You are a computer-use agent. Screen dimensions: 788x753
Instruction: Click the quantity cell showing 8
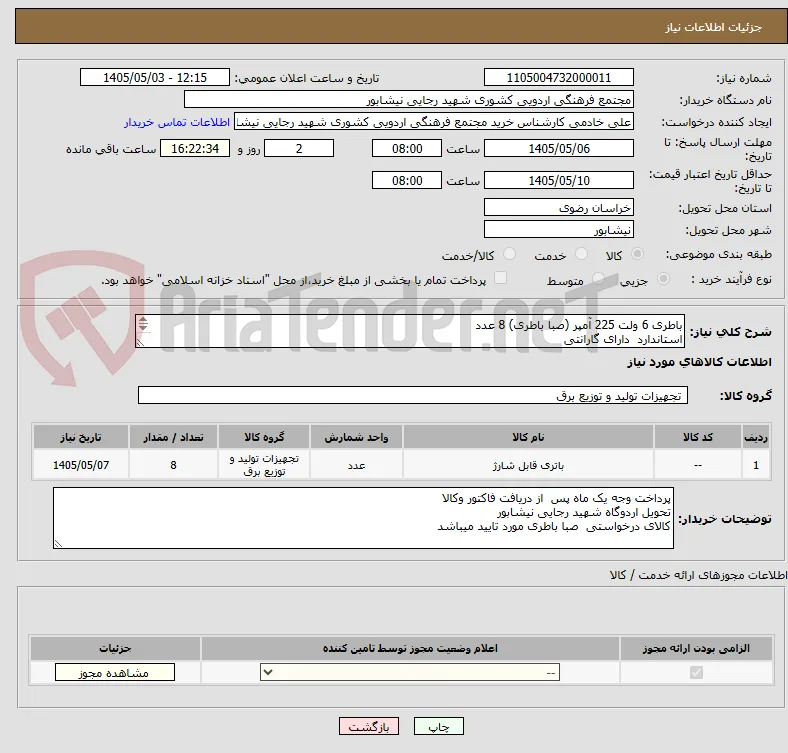click(173, 465)
